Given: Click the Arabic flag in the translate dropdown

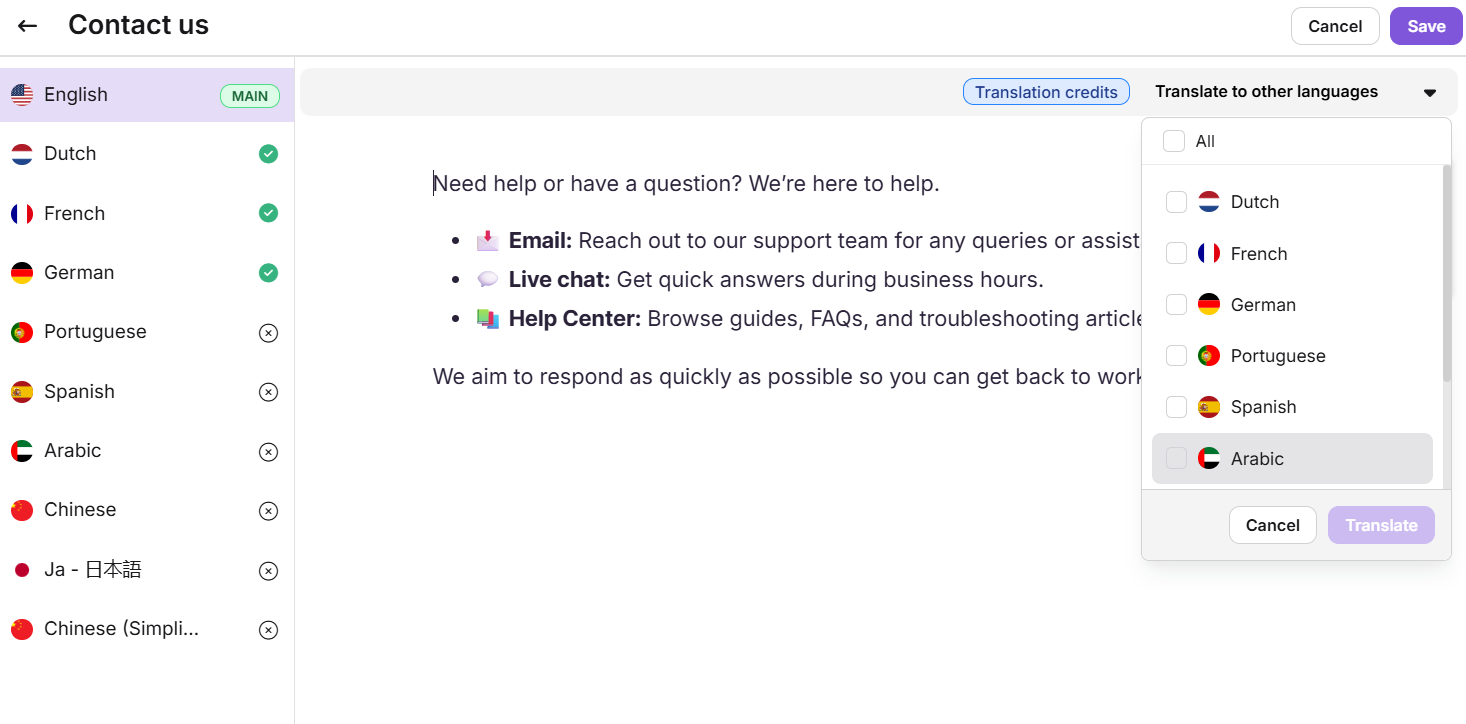Looking at the screenshot, I should (1210, 458).
